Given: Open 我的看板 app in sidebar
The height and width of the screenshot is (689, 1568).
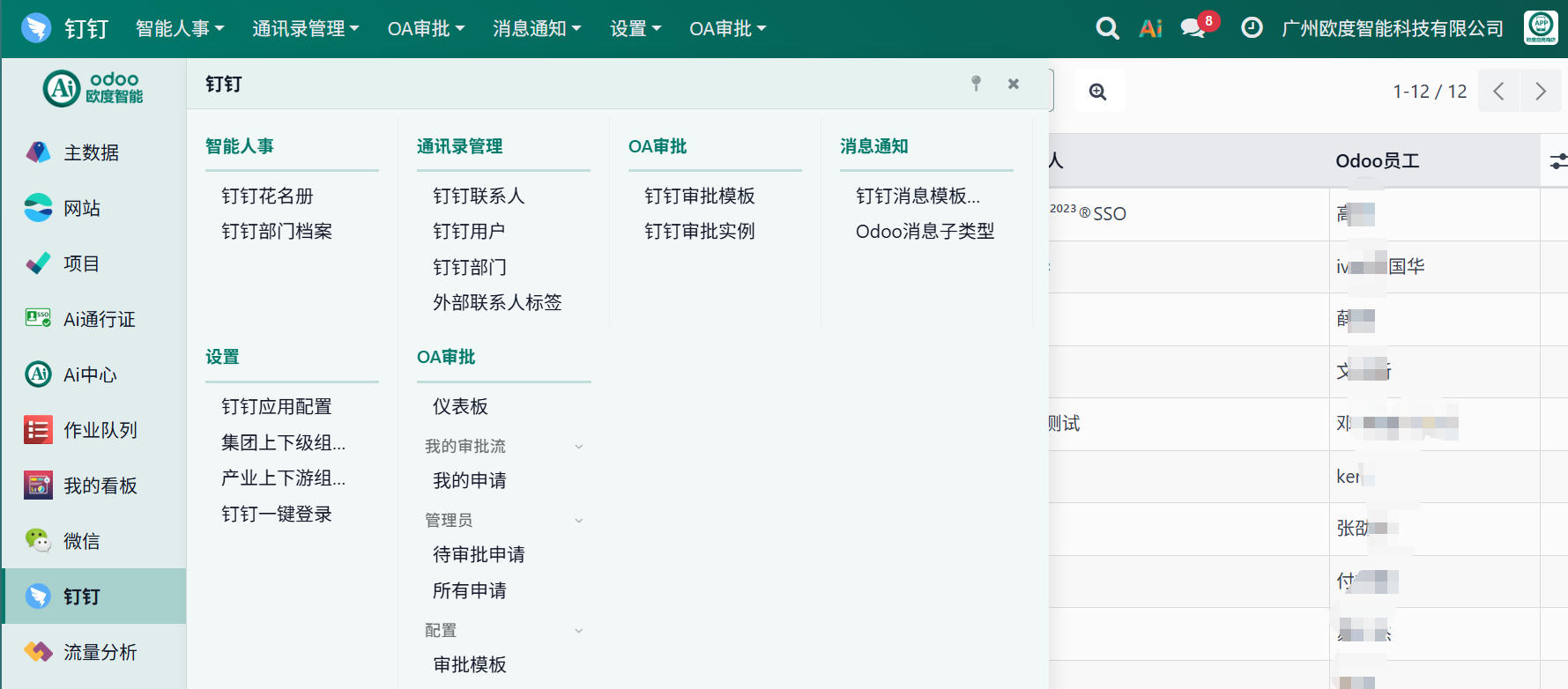Looking at the screenshot, I should [x=93, y=485].
